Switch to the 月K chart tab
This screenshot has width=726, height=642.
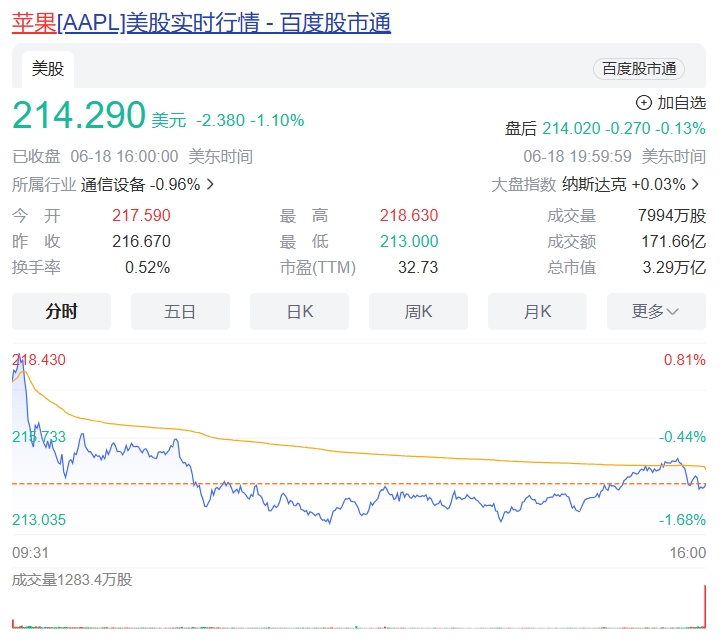(x=538, y=312)
